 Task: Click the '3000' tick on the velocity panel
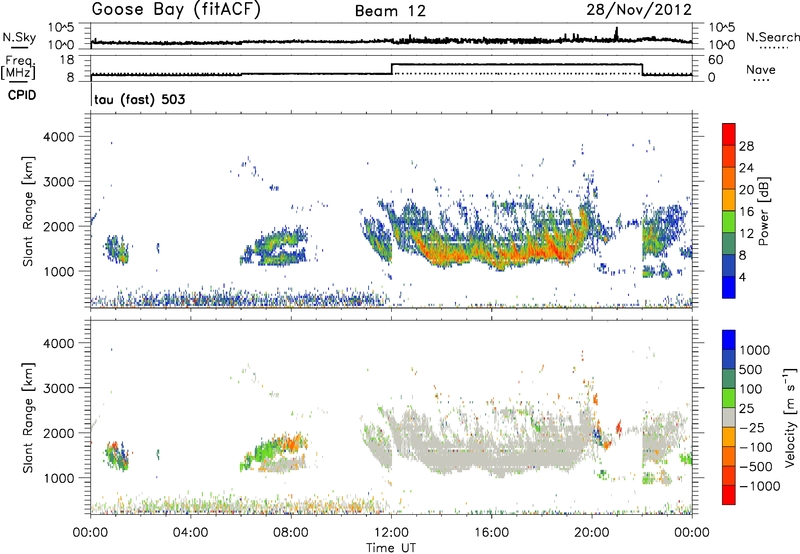click(60, 388)
